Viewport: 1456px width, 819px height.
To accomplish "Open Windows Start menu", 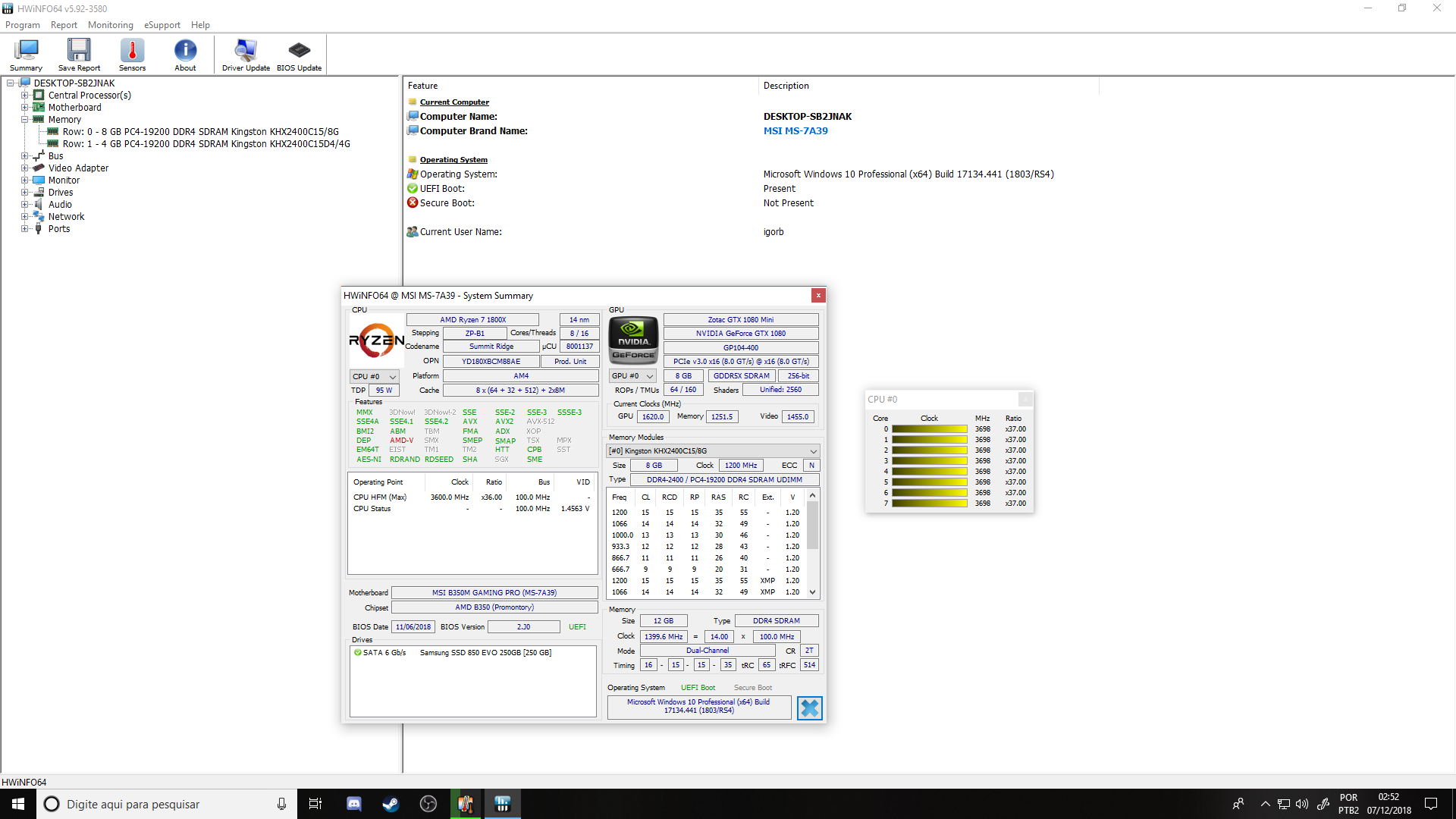I will tap(18, 804).
